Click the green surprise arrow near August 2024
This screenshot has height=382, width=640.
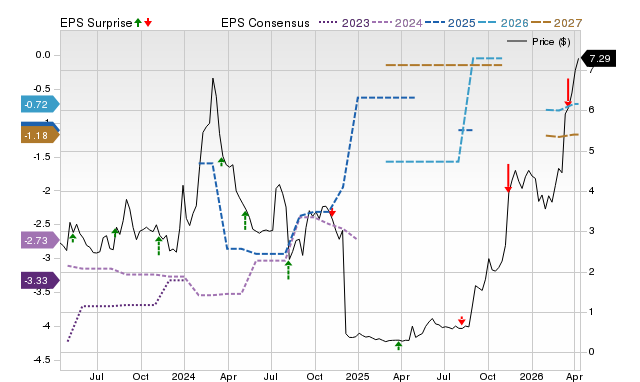tap(289, 271)
